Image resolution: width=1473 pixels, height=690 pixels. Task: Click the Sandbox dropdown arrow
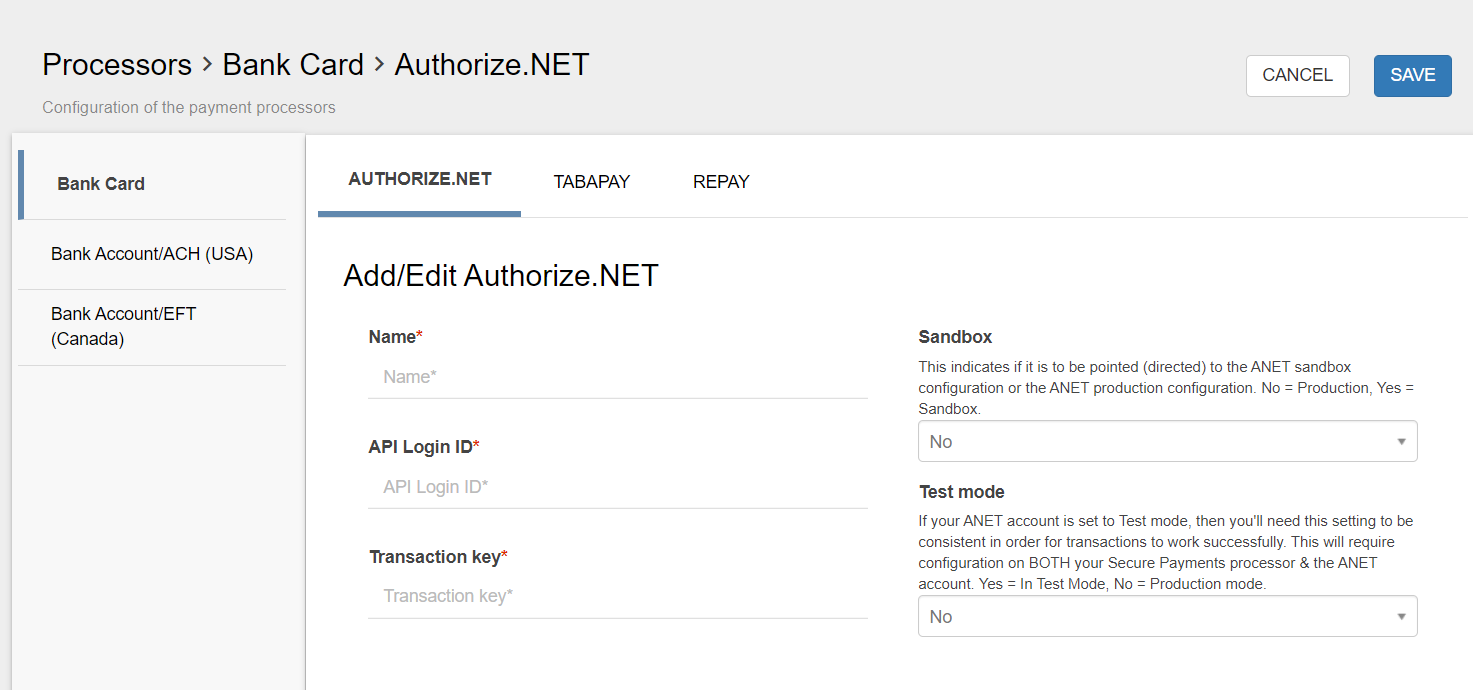[x=1401, y=441]
